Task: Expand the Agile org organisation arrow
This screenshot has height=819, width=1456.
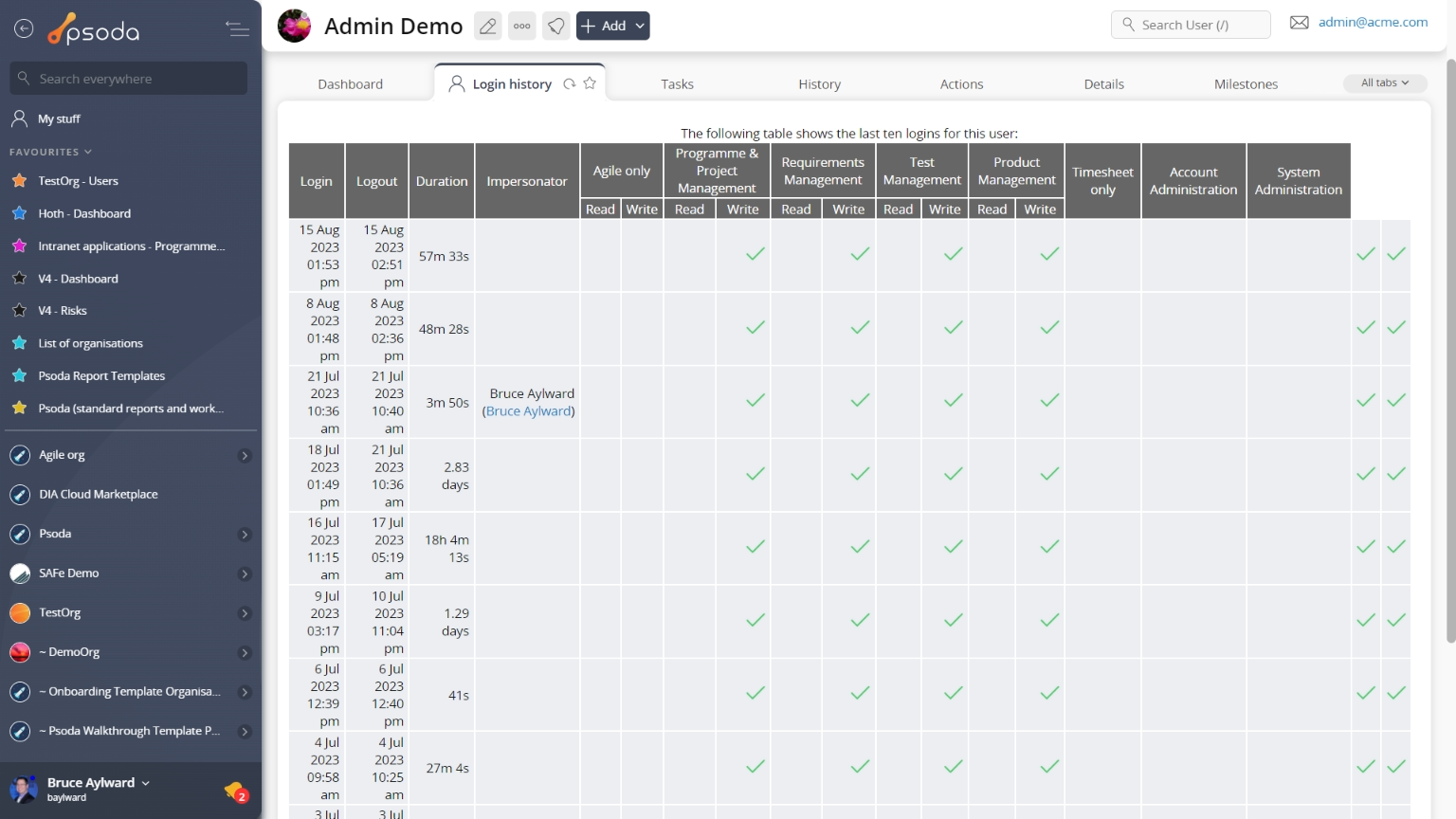Action: coord(245,456)
